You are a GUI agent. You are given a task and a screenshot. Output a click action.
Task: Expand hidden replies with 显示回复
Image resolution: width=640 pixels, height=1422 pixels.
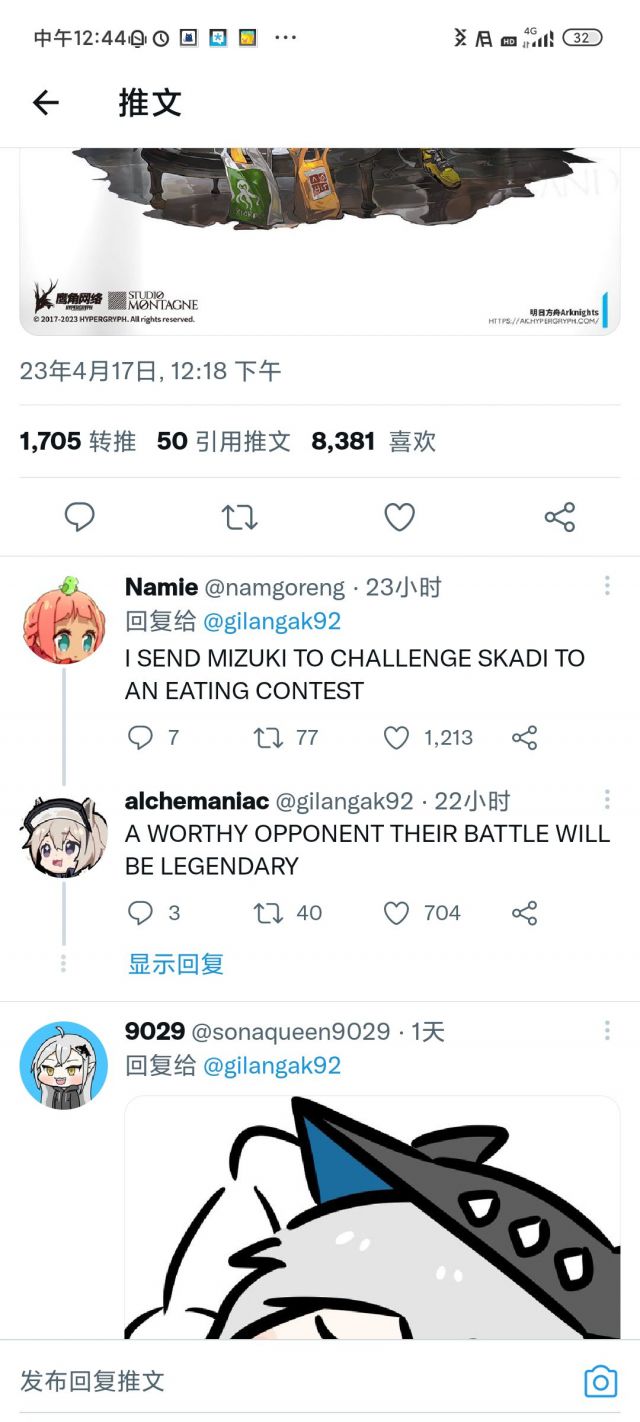coord(175,964)
